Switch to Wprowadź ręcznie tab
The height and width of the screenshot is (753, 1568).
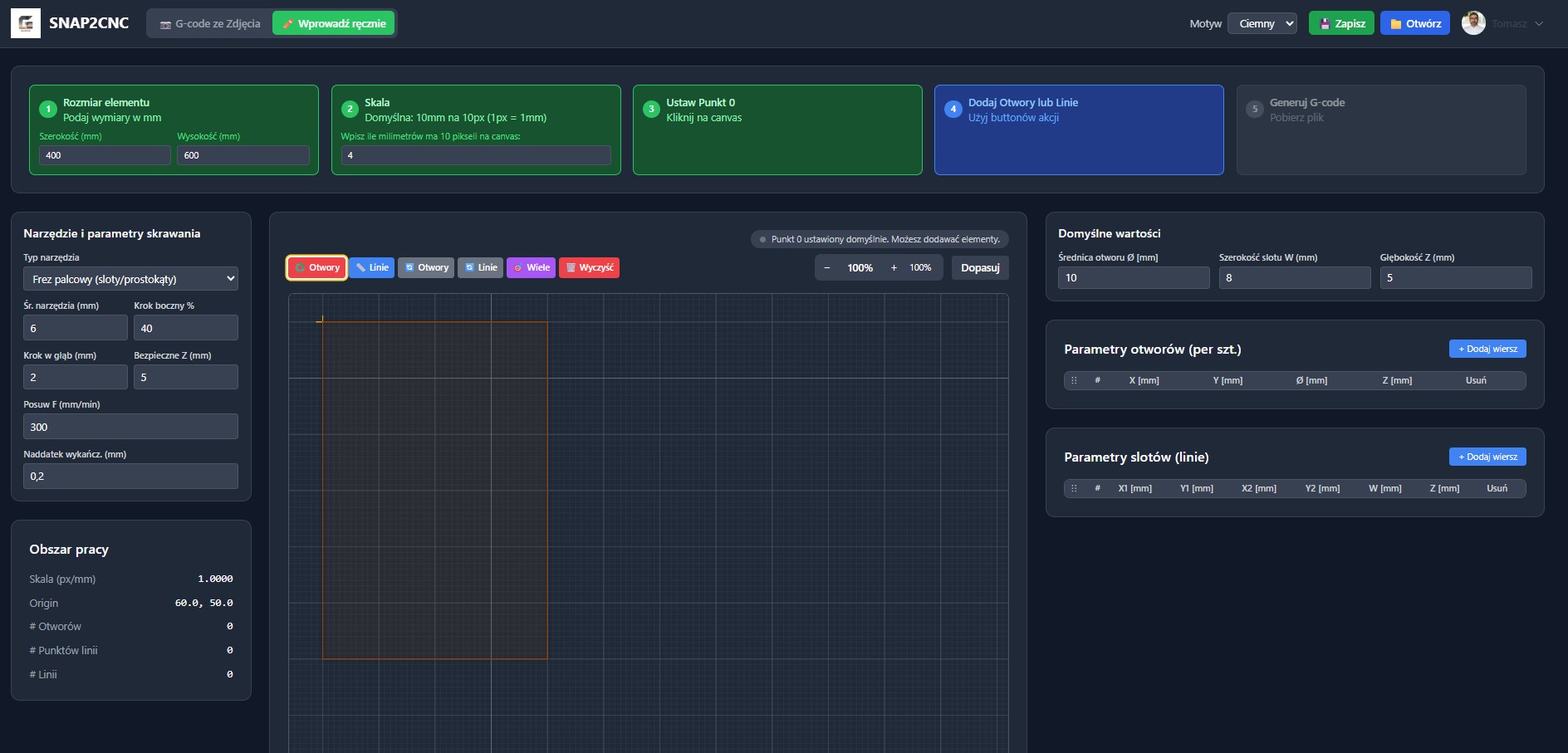pos(334,23)
